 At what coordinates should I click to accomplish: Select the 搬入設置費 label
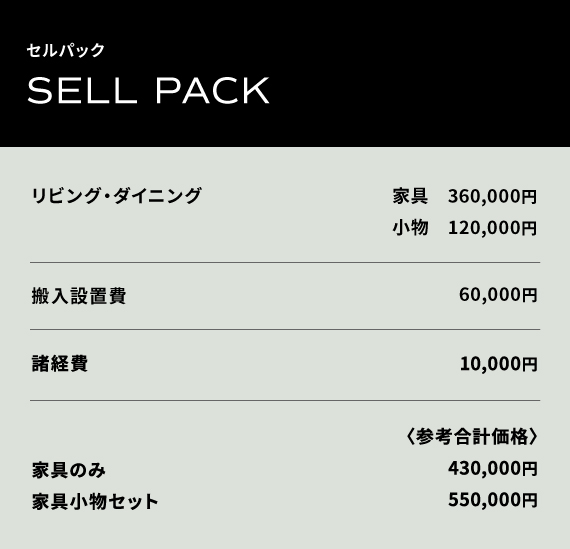pyautogui.click(x=79, y=296)
